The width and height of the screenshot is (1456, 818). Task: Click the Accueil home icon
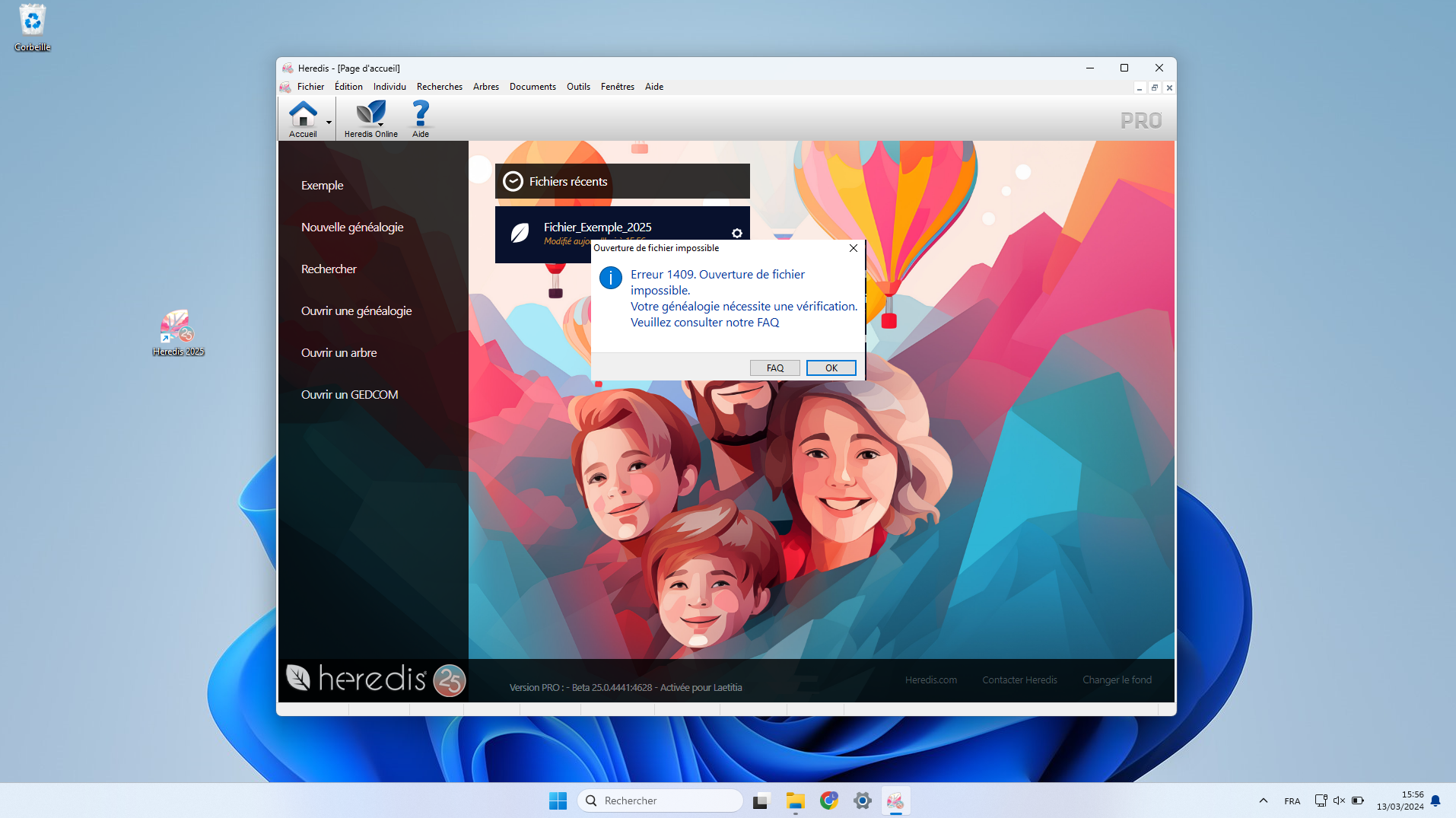tap(303, 115)
